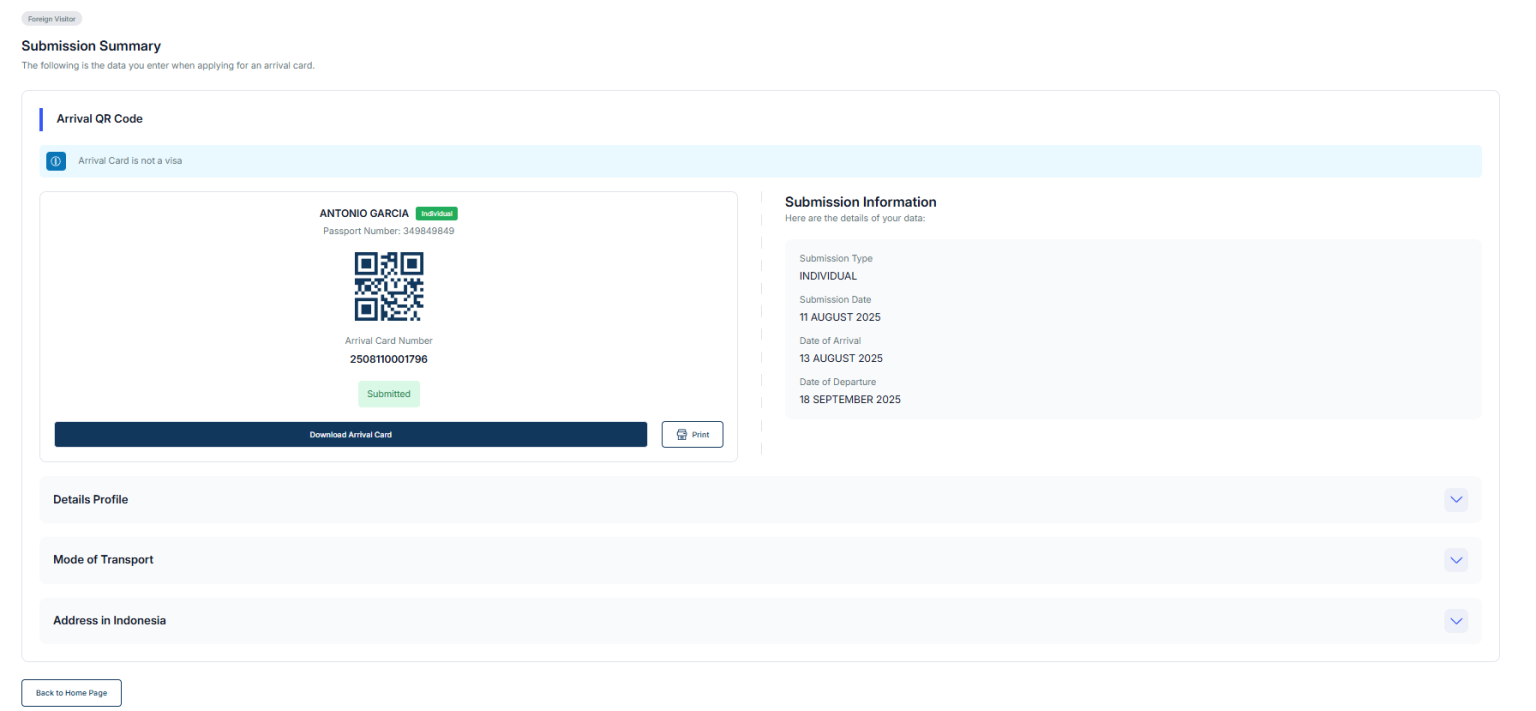1536x711 pixels.
Task: Click the arrival QR code image
Action: 389,286
